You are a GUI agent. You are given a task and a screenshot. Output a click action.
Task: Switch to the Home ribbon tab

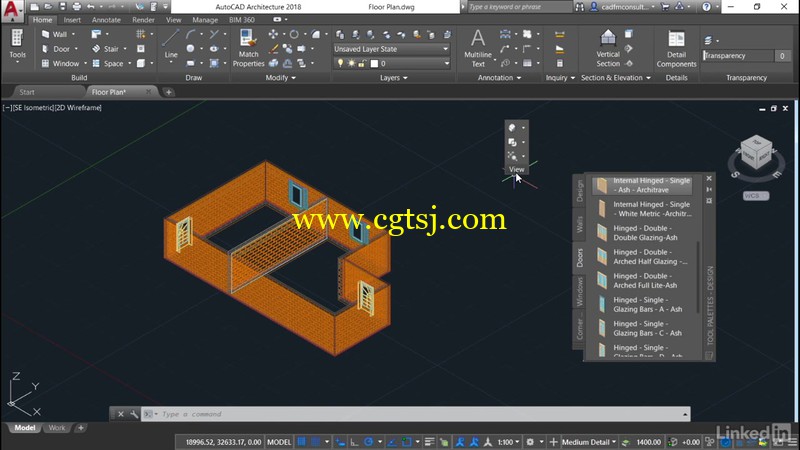point(42,19)
